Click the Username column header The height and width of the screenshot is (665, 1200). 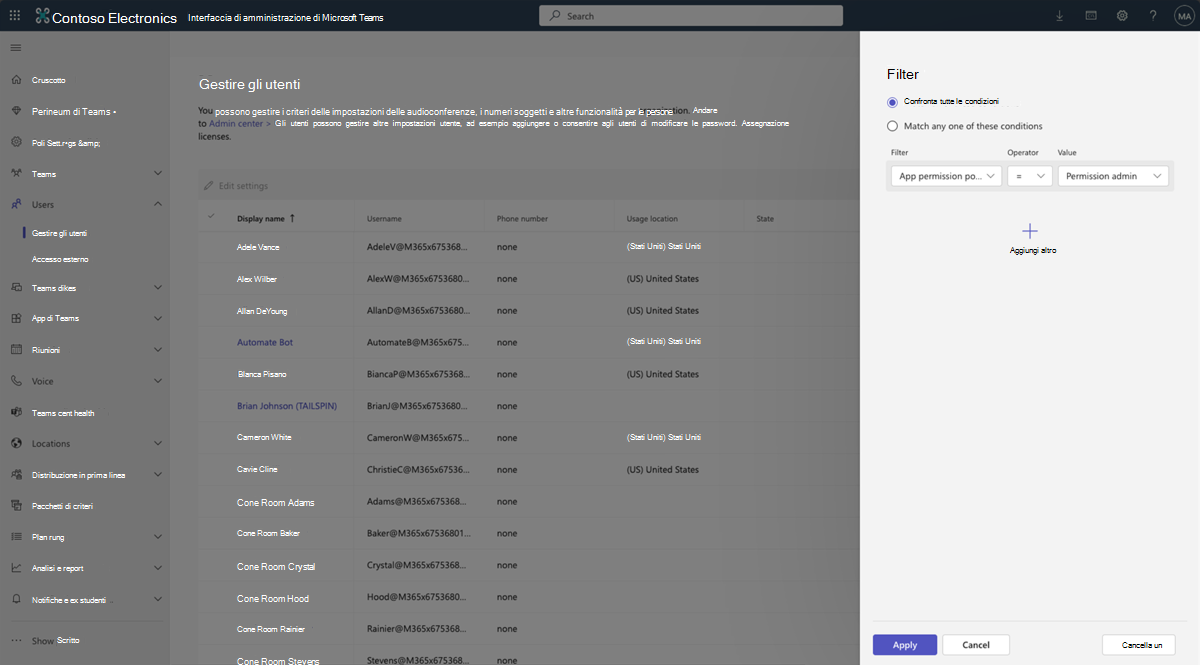385,218
